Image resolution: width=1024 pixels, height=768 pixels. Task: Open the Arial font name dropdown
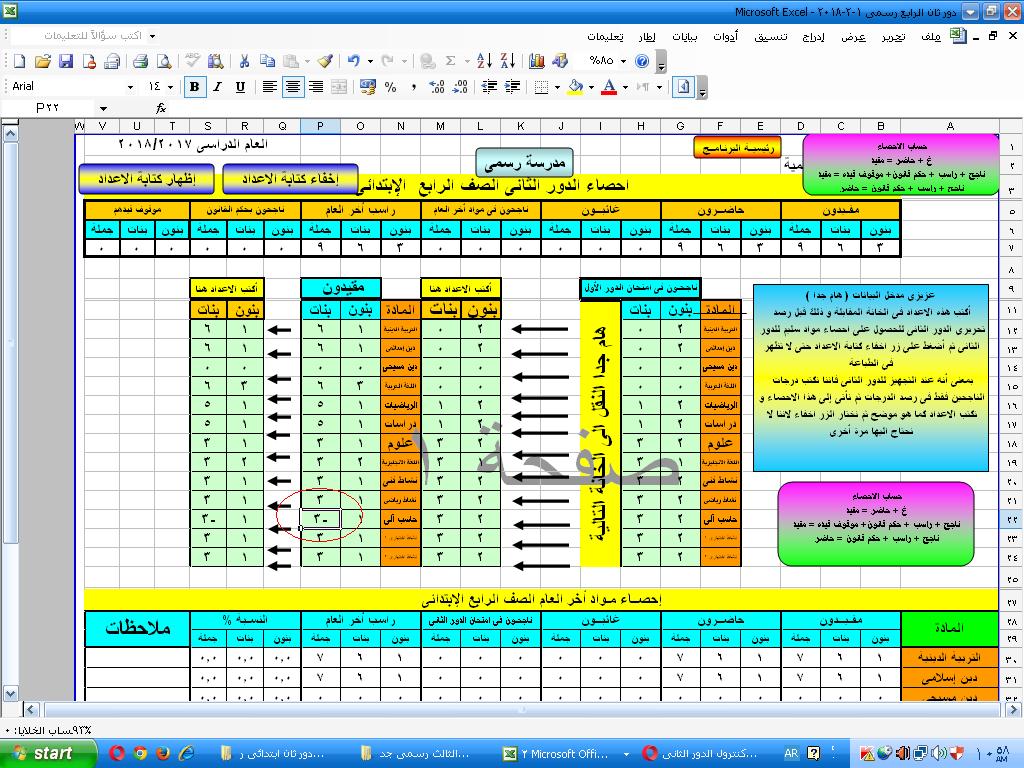(130, 87)
